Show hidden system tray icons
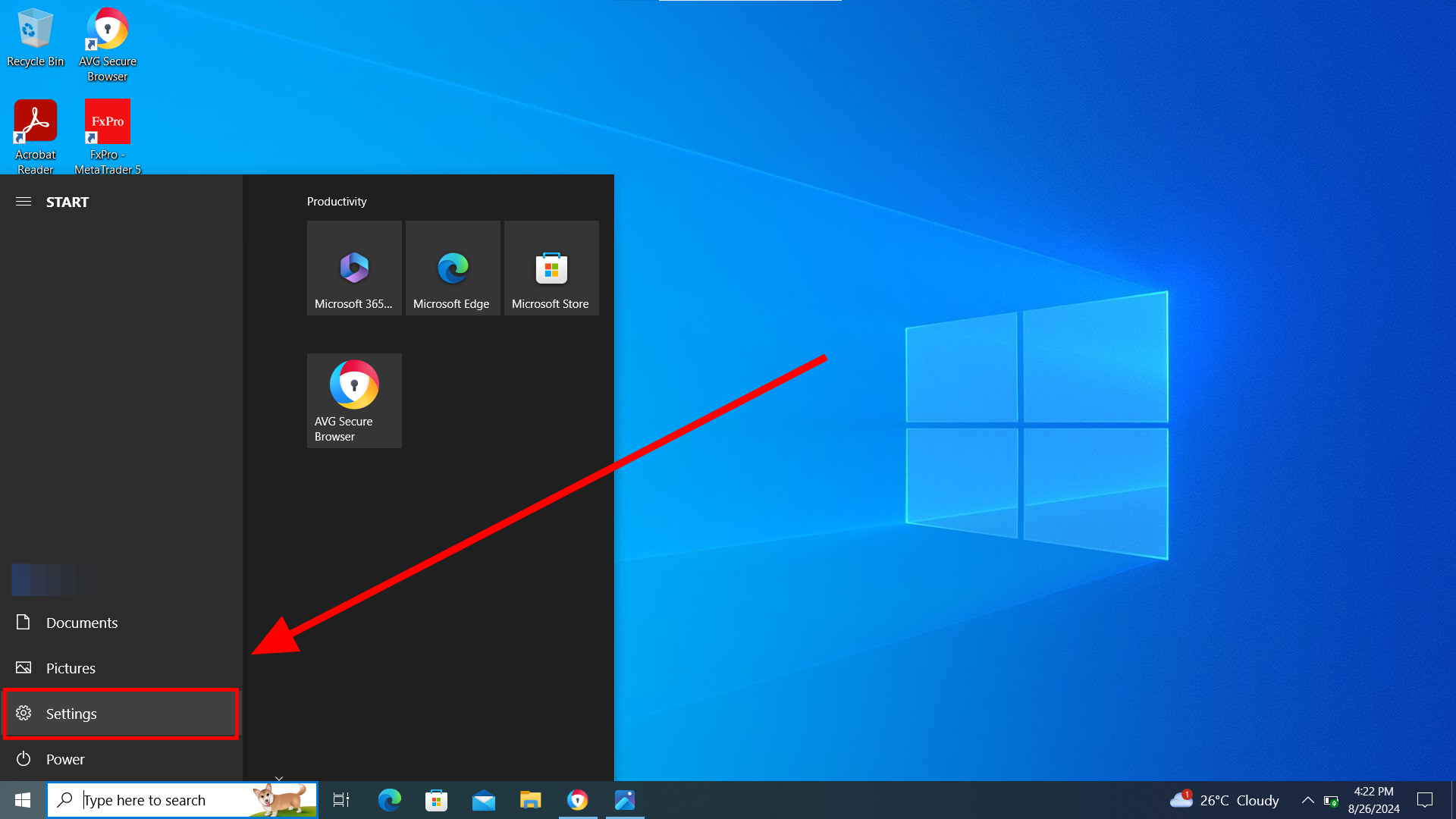The image size is (1456, 819). (1308, 800)
